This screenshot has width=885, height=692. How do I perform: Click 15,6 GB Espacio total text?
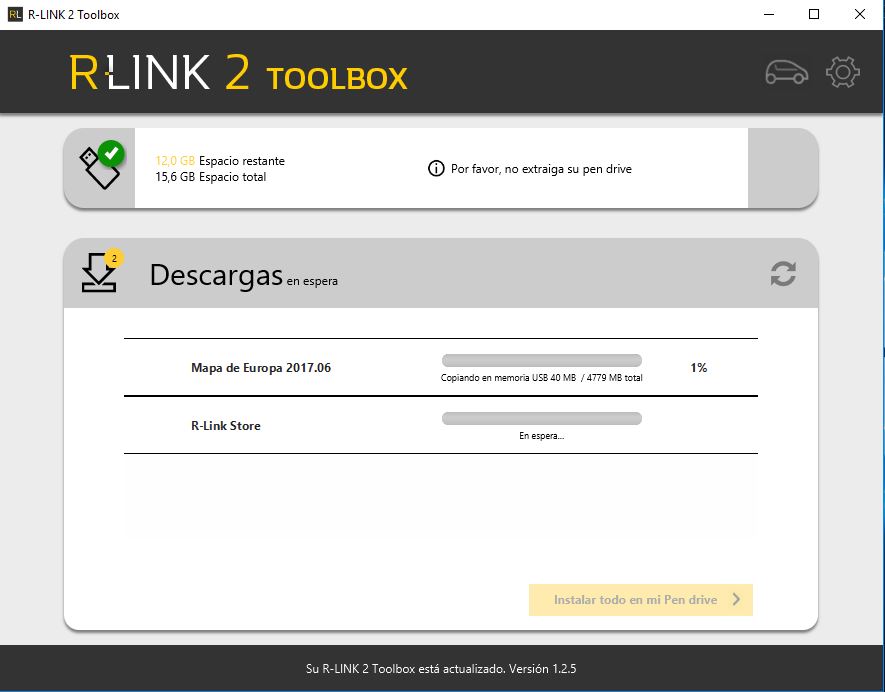211,177
